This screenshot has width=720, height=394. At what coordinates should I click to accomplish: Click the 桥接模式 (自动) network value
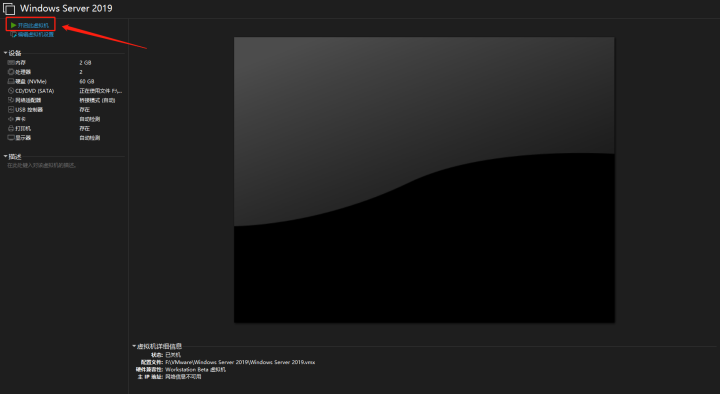click(97, 100)
